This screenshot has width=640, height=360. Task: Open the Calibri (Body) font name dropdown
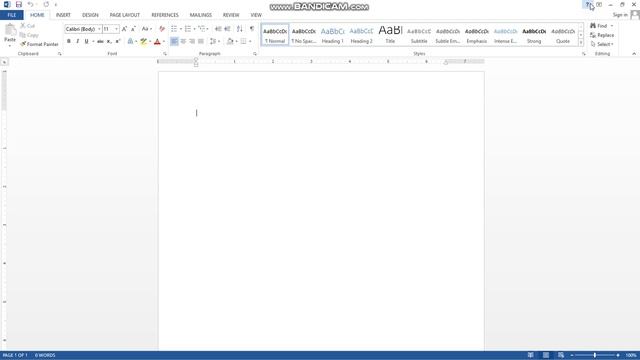click(x=99, y=29)
